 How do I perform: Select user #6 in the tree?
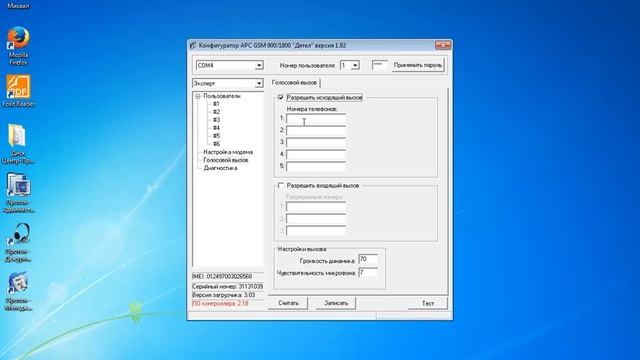216,144
